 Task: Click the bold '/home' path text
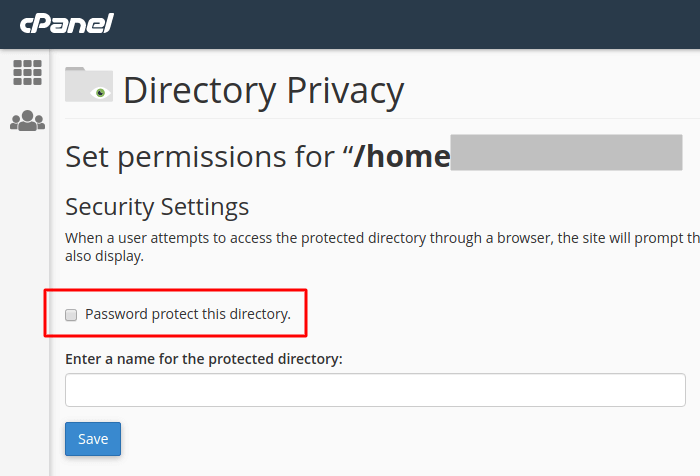[x=401, y=157]
